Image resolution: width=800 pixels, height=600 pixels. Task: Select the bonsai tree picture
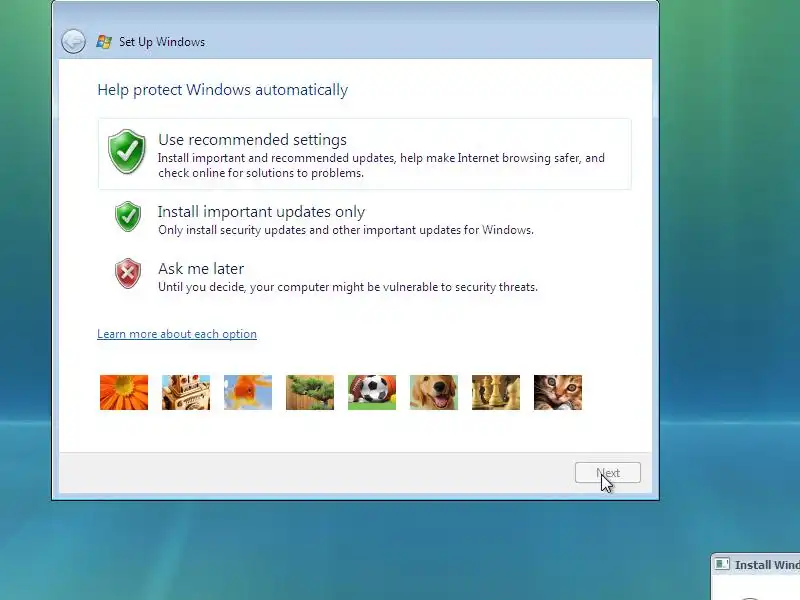click(310, 392)
